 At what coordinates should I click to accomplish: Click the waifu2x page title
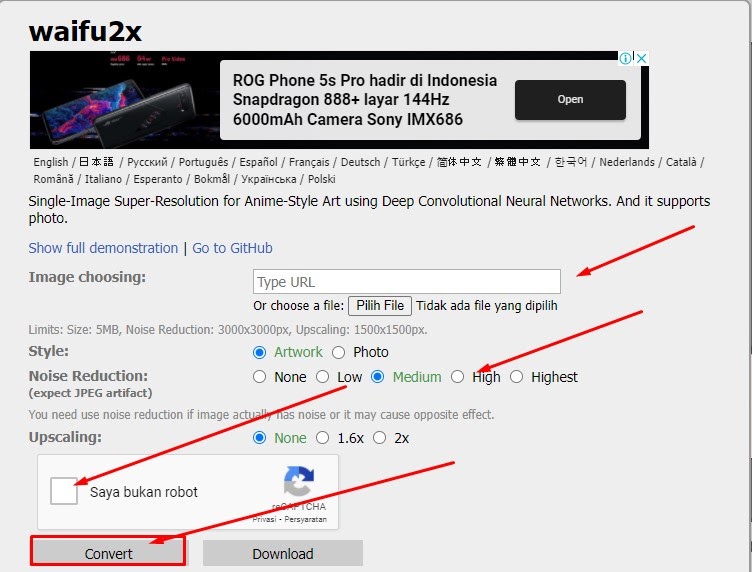tap(85, 32)
